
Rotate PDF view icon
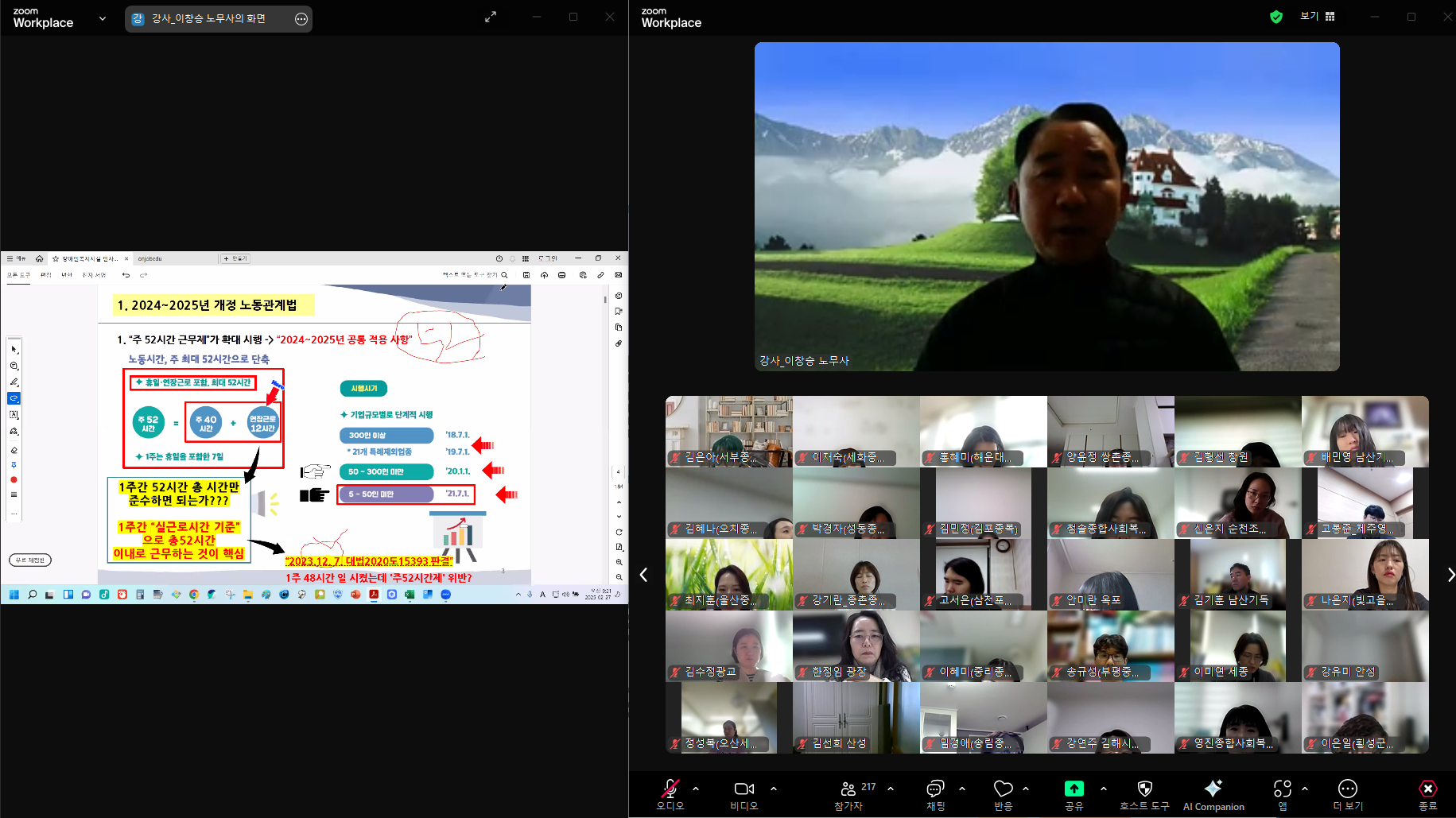tap(619, 532)
